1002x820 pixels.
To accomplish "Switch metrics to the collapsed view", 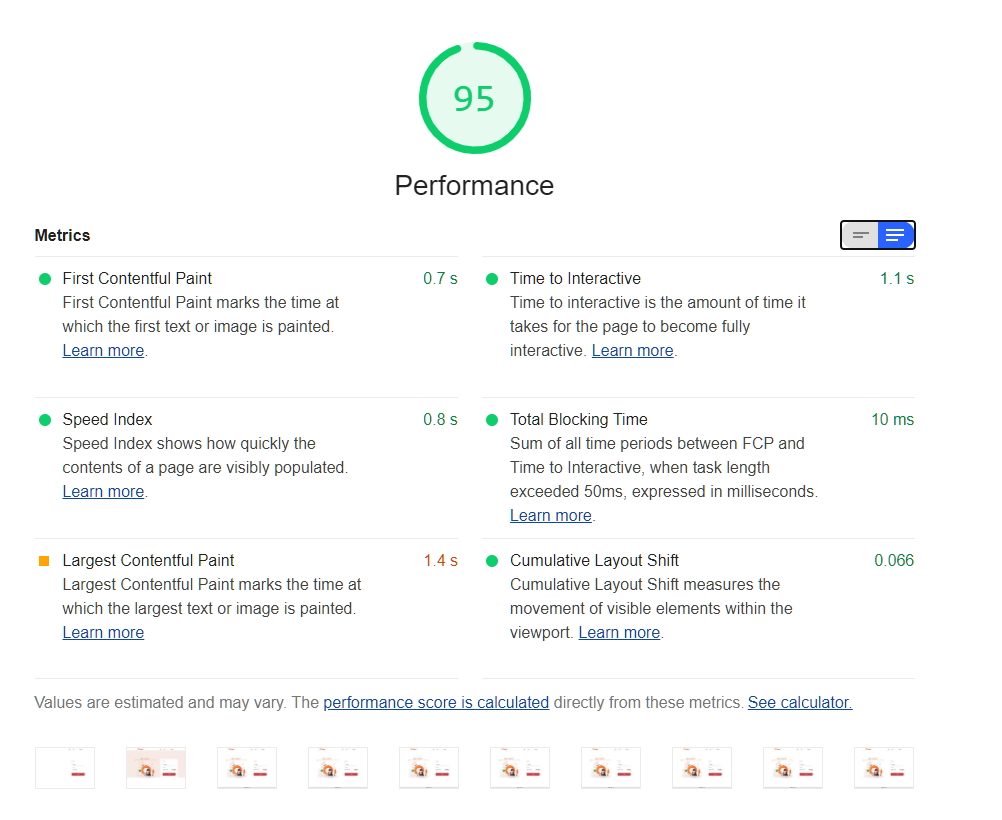I will [860, 235].
